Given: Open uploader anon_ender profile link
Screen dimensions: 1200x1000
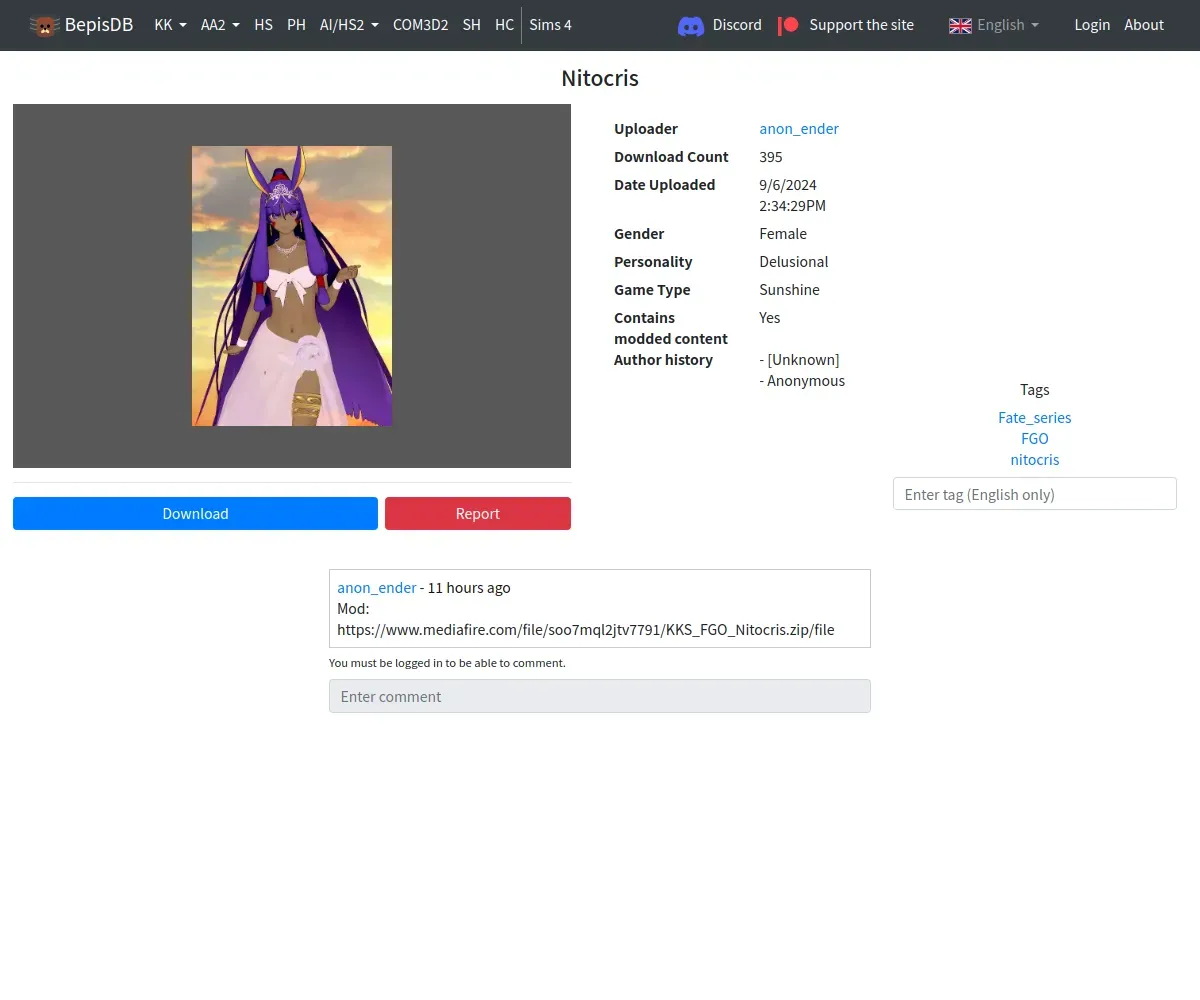Looking at the screenshot, I should tap(799, 129).
